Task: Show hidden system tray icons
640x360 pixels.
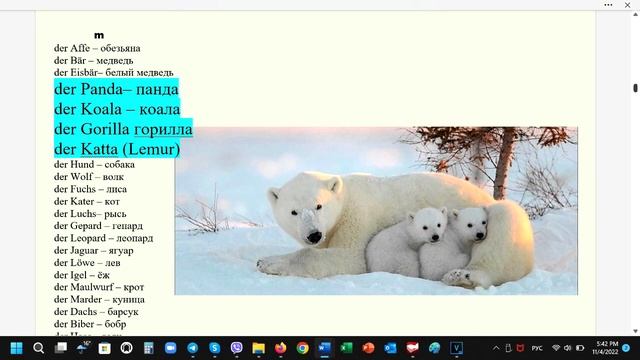Action: click(x=496, y=348)
